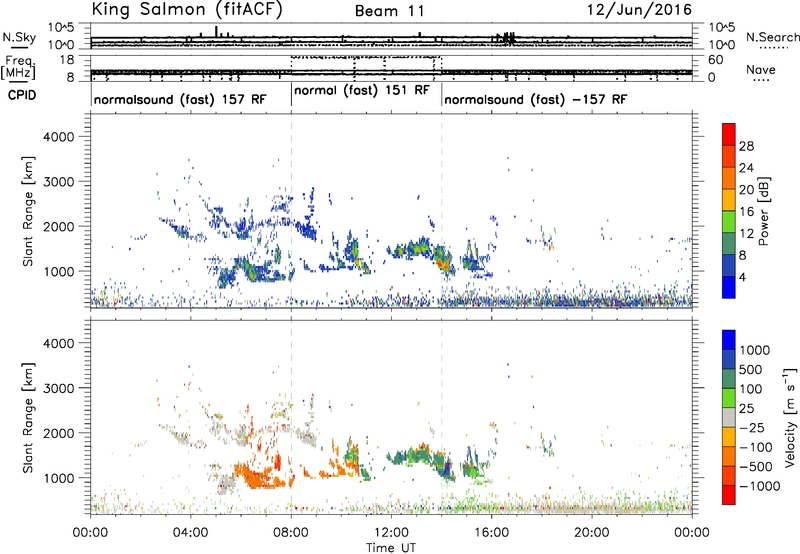Image resolution: width=800 pixels, height=554 pixels.
Task: Click the '18' frequency axis tick
Action: [67, 60]
